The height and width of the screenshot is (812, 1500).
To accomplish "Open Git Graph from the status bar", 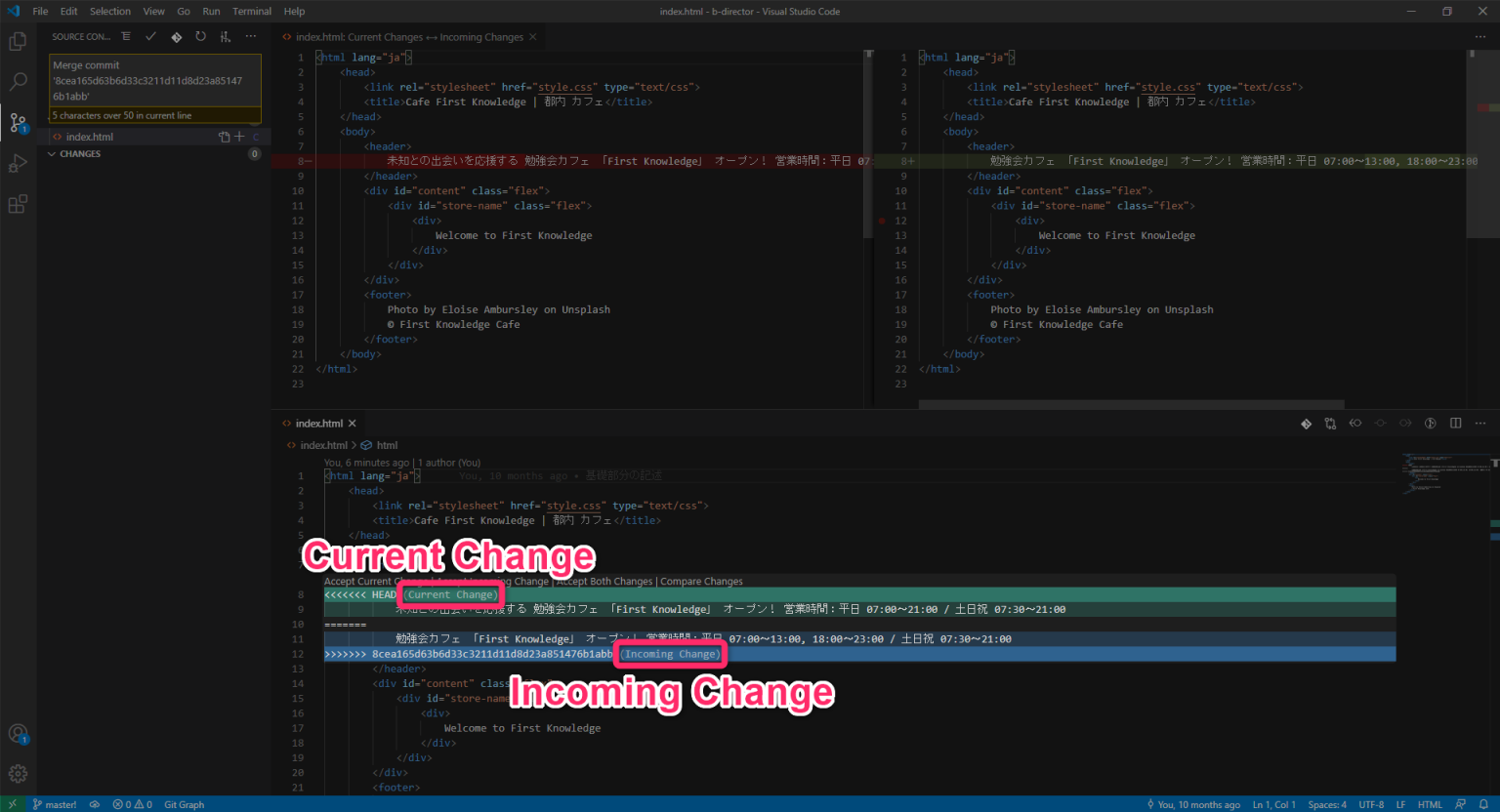I will point(184,804).
